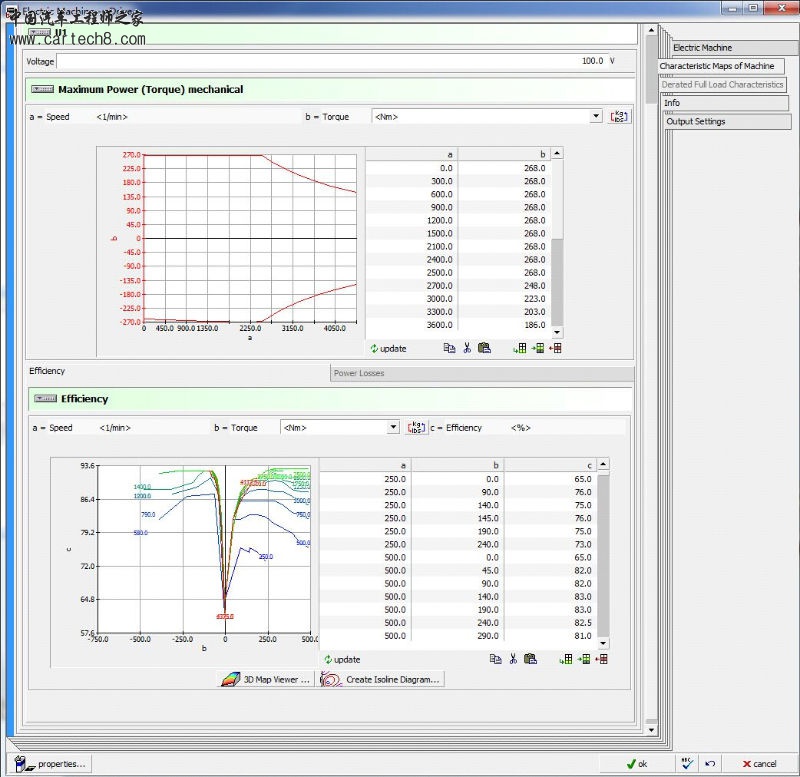Select the Characteristic Maps of Machine tab
This screenshot has height=777, width=800.
tap(721, 66)
